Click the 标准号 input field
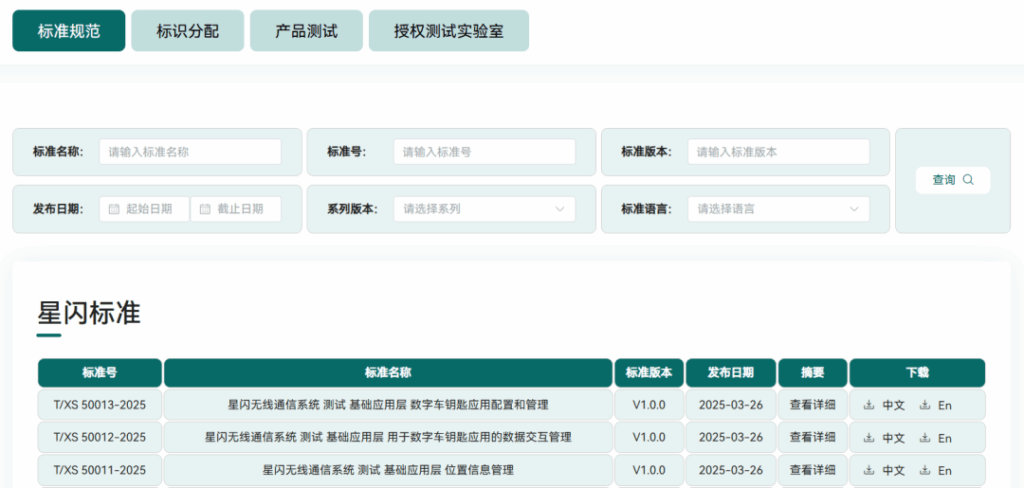 tap(485, 152)
